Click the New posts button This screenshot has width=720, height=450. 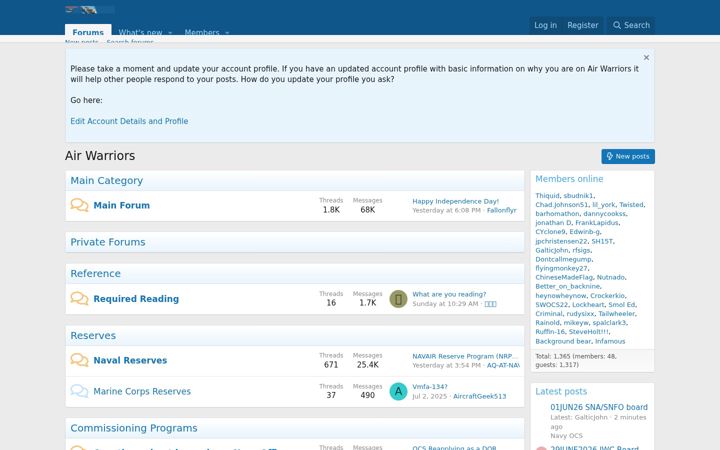coord(628,156)
